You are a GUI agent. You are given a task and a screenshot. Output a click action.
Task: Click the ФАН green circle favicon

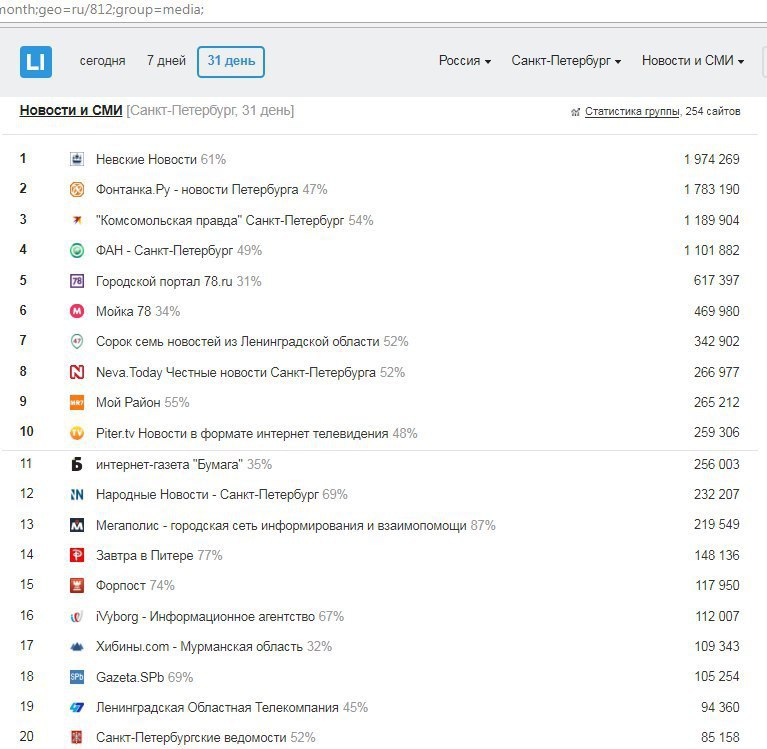click(x=77, y=250)
